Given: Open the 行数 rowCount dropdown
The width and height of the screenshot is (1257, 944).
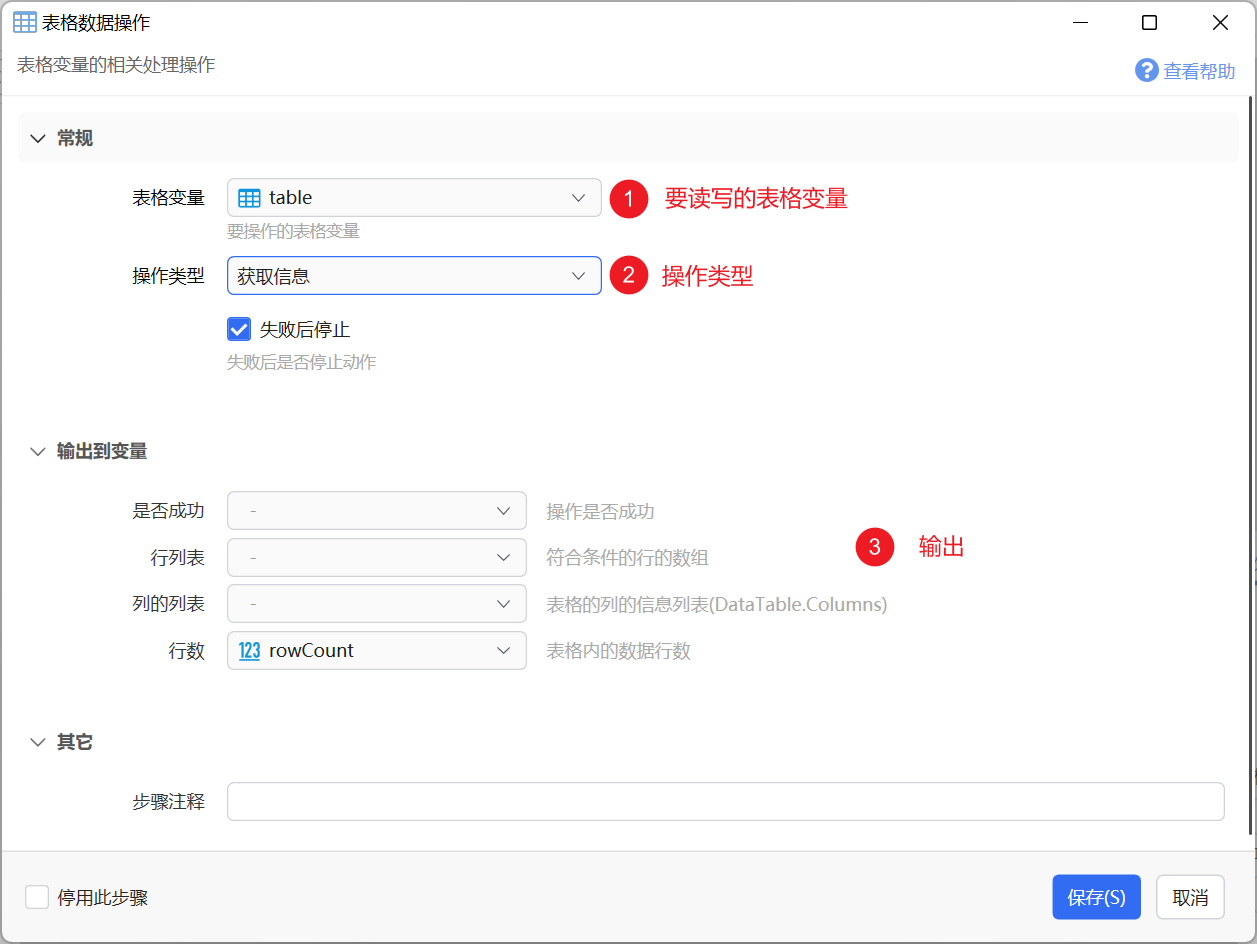Looking at the screenshot, I should click(x=377, y=651).
